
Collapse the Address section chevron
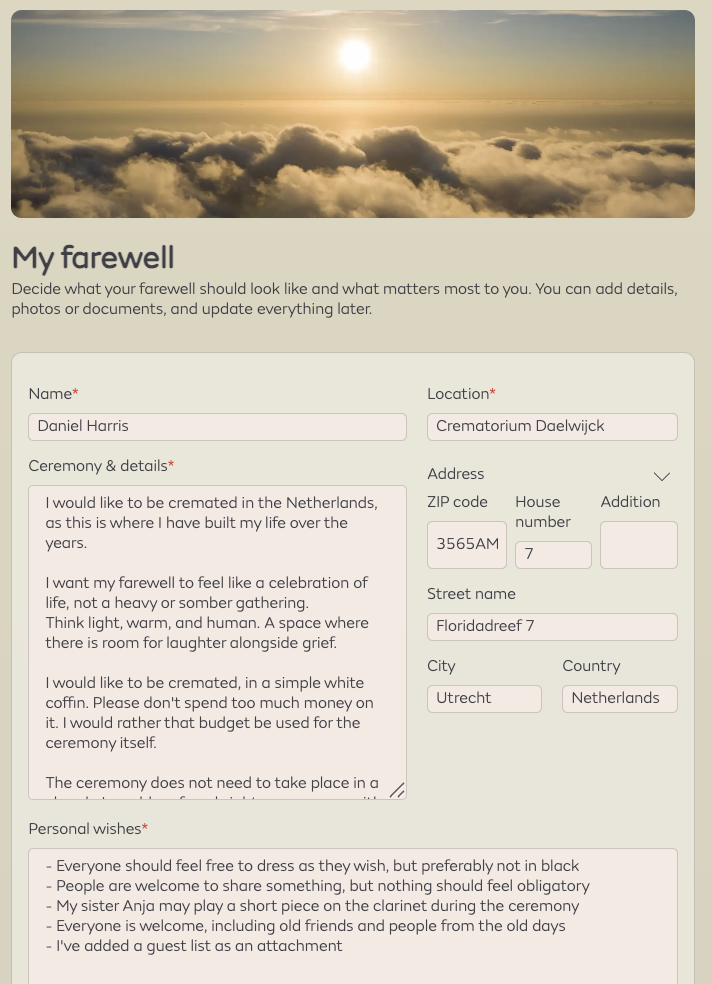point(662,476)
